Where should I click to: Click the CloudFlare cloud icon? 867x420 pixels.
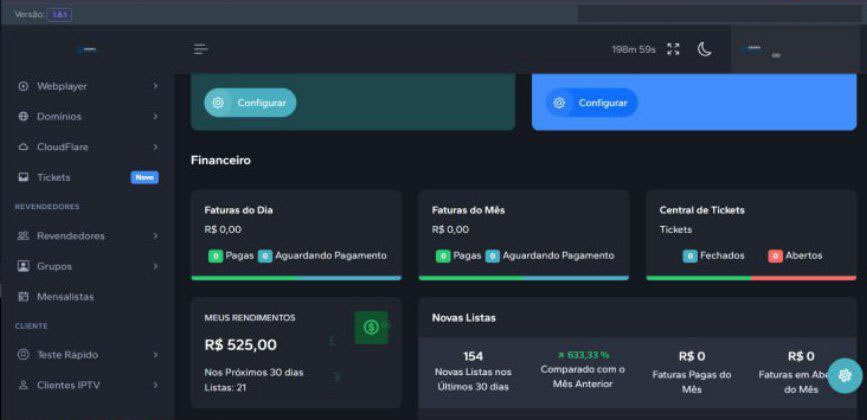(23, 147)
